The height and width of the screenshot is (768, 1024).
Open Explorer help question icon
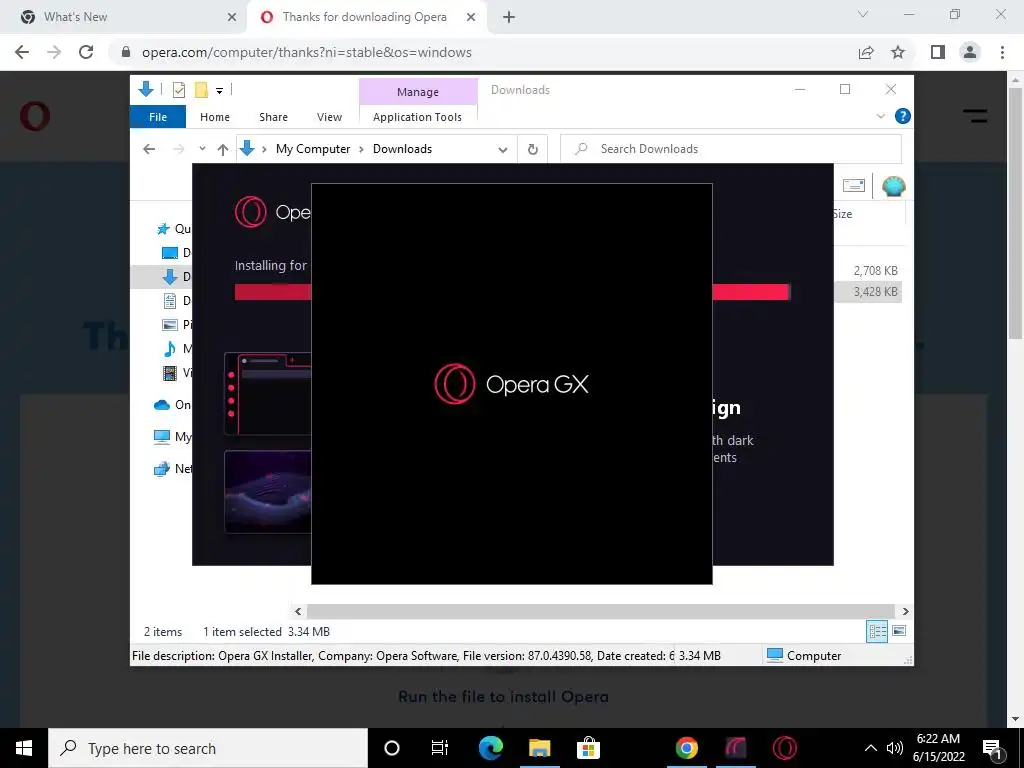click(903, 116)
